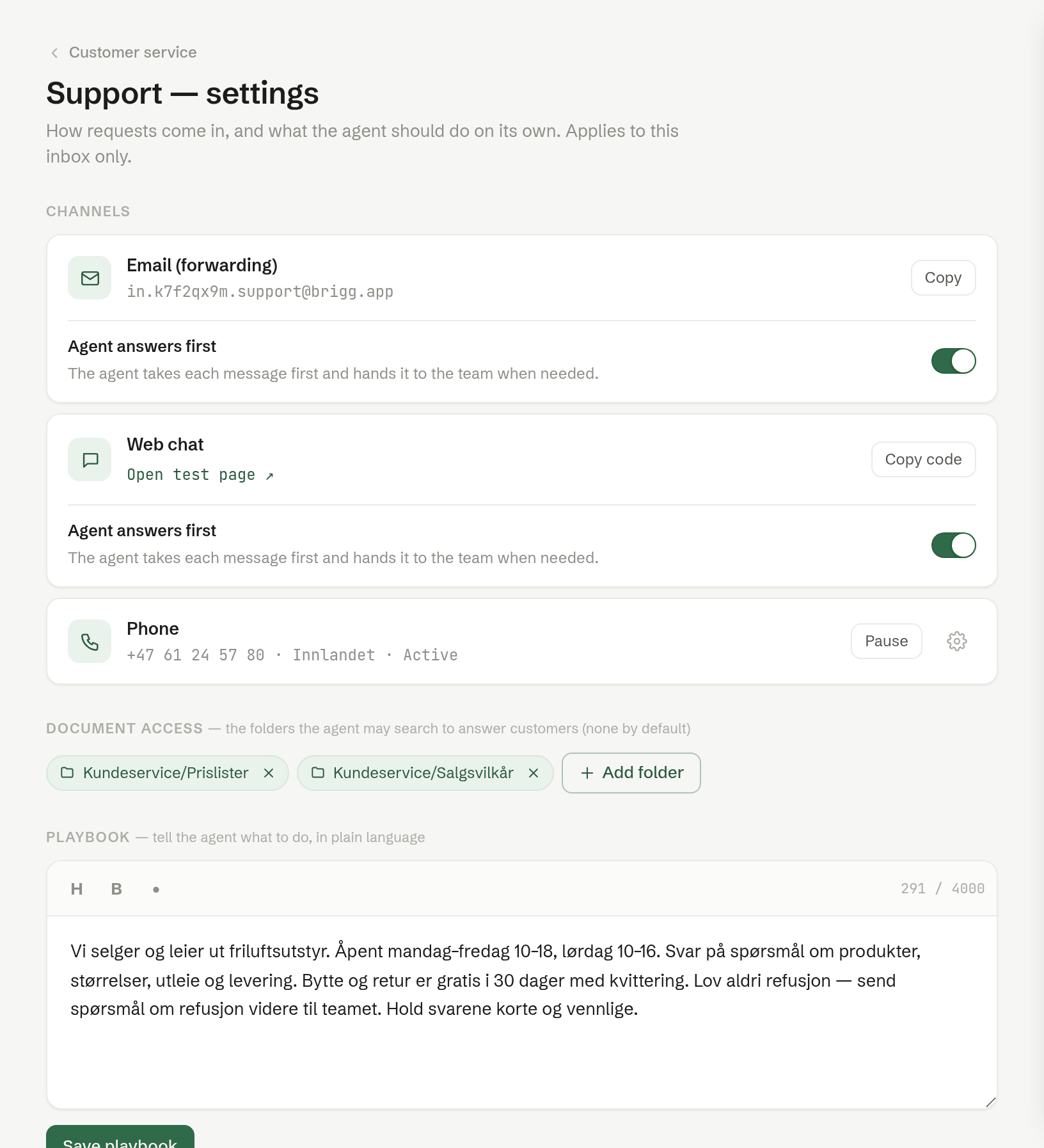The width and height of the screenshot is (1044, 1148).
Task: Apply bold format in playbook editor
Action: pos(116,889)
